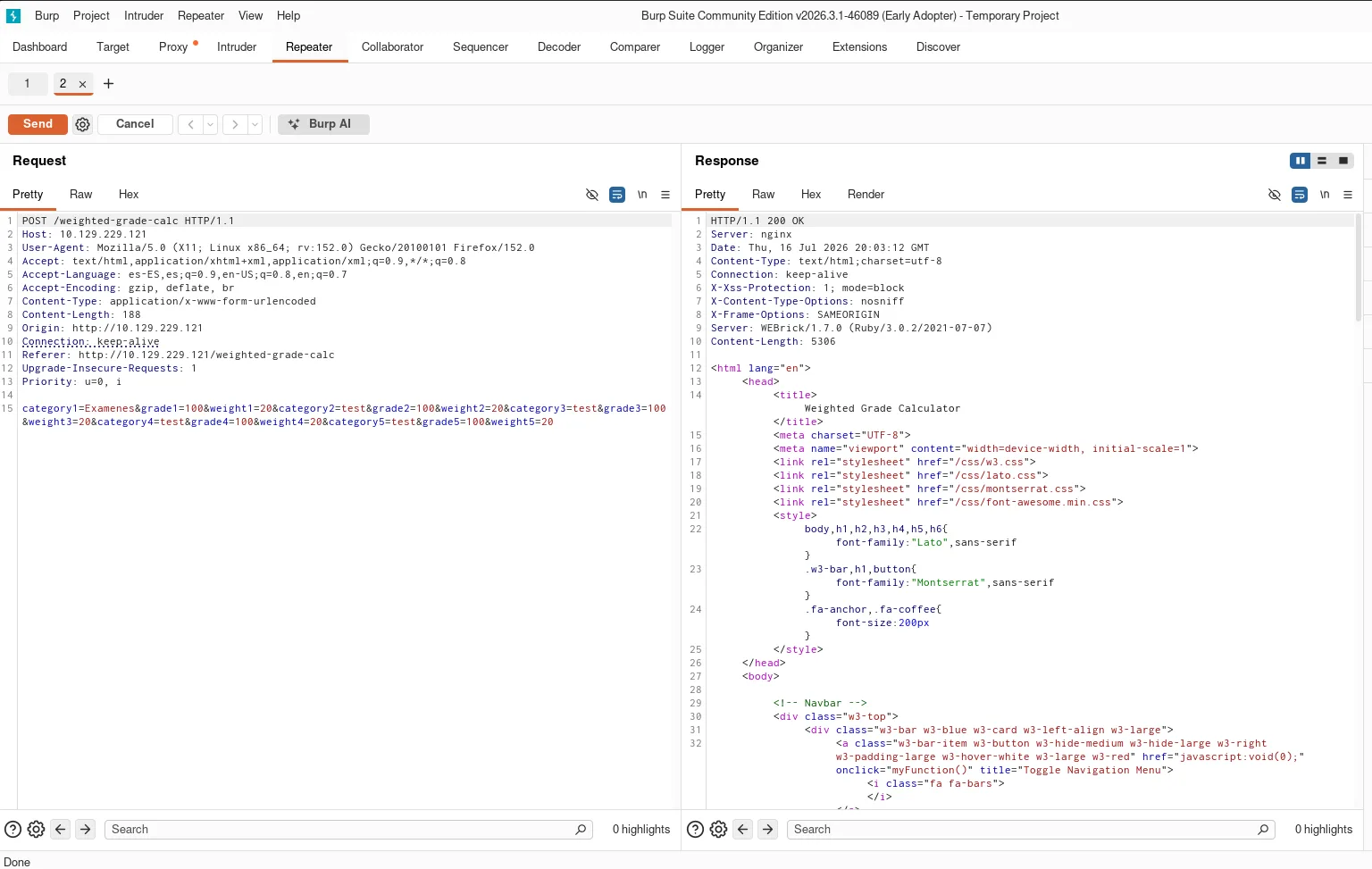1372x869 pixels.
Task: Focus the Response search field
Action: [1031, 830]
